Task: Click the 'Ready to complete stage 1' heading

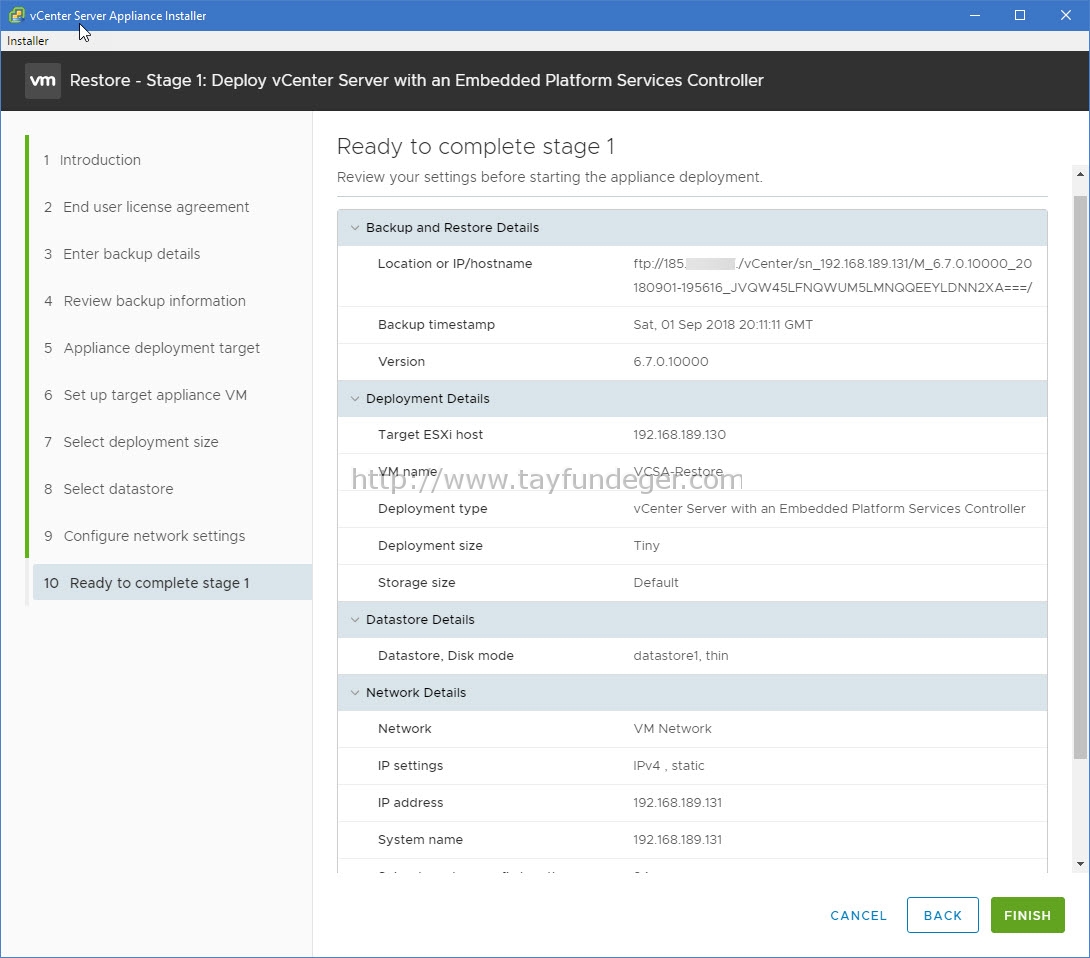Action: (475, 147)
